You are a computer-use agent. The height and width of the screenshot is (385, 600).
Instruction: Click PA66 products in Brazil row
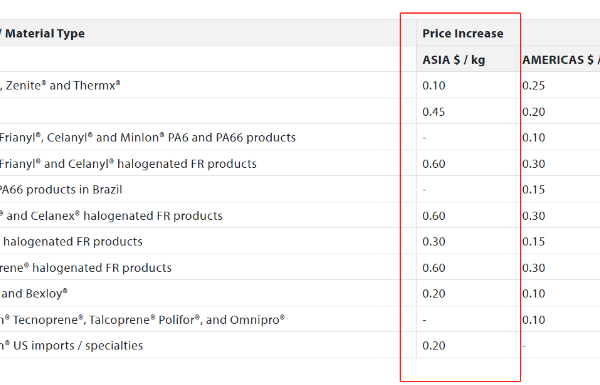pos(61,190)
